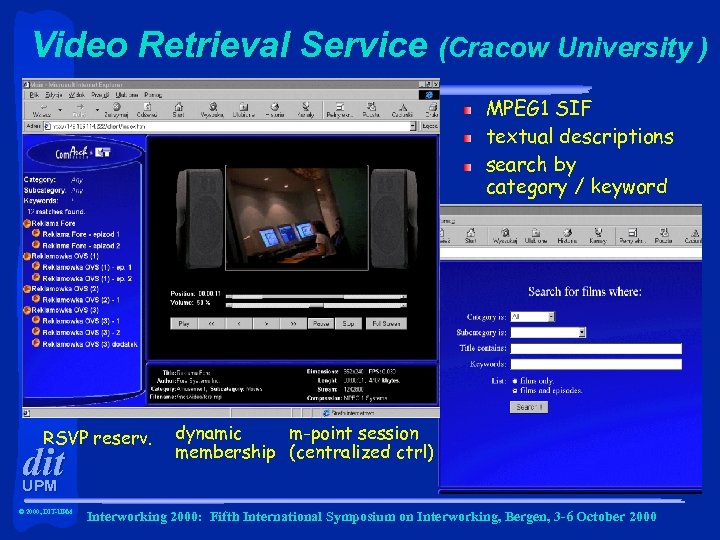
Task: Open the Plik menu
Action: pos(34,95)
